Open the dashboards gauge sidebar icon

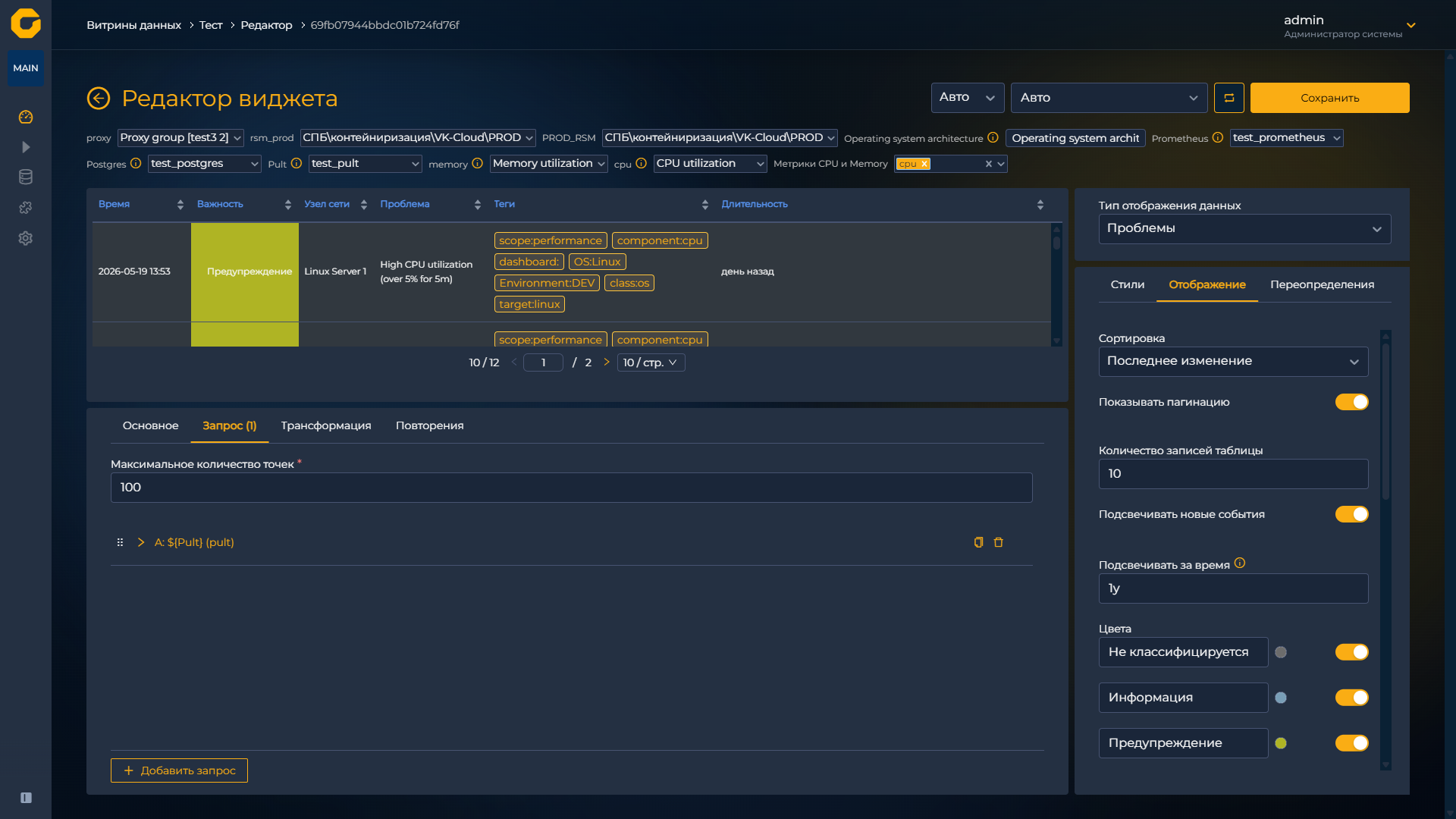point(26,117)
